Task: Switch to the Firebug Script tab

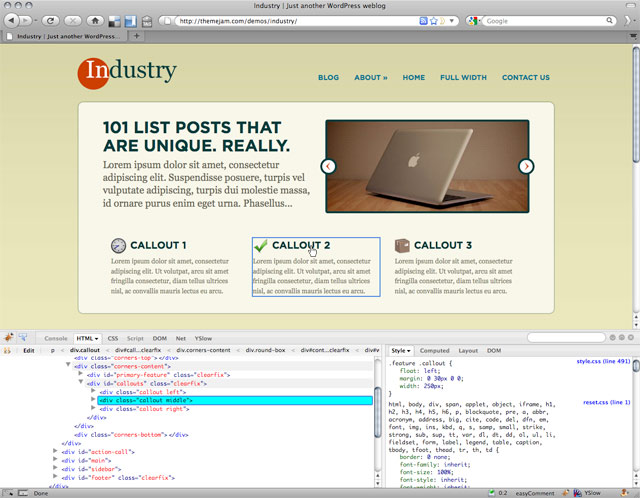Action: [x=135, y=338]
